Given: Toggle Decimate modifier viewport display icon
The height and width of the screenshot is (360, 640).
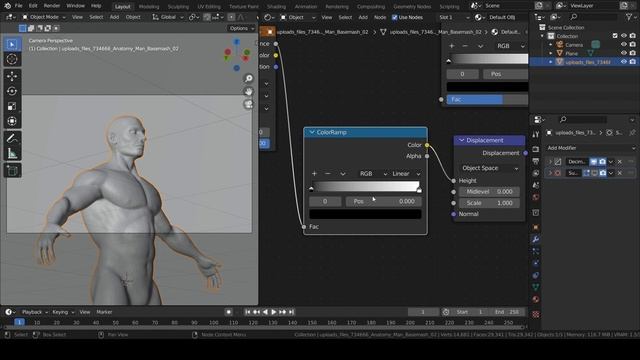Looking at the screenshot, I should coord(594,162).
